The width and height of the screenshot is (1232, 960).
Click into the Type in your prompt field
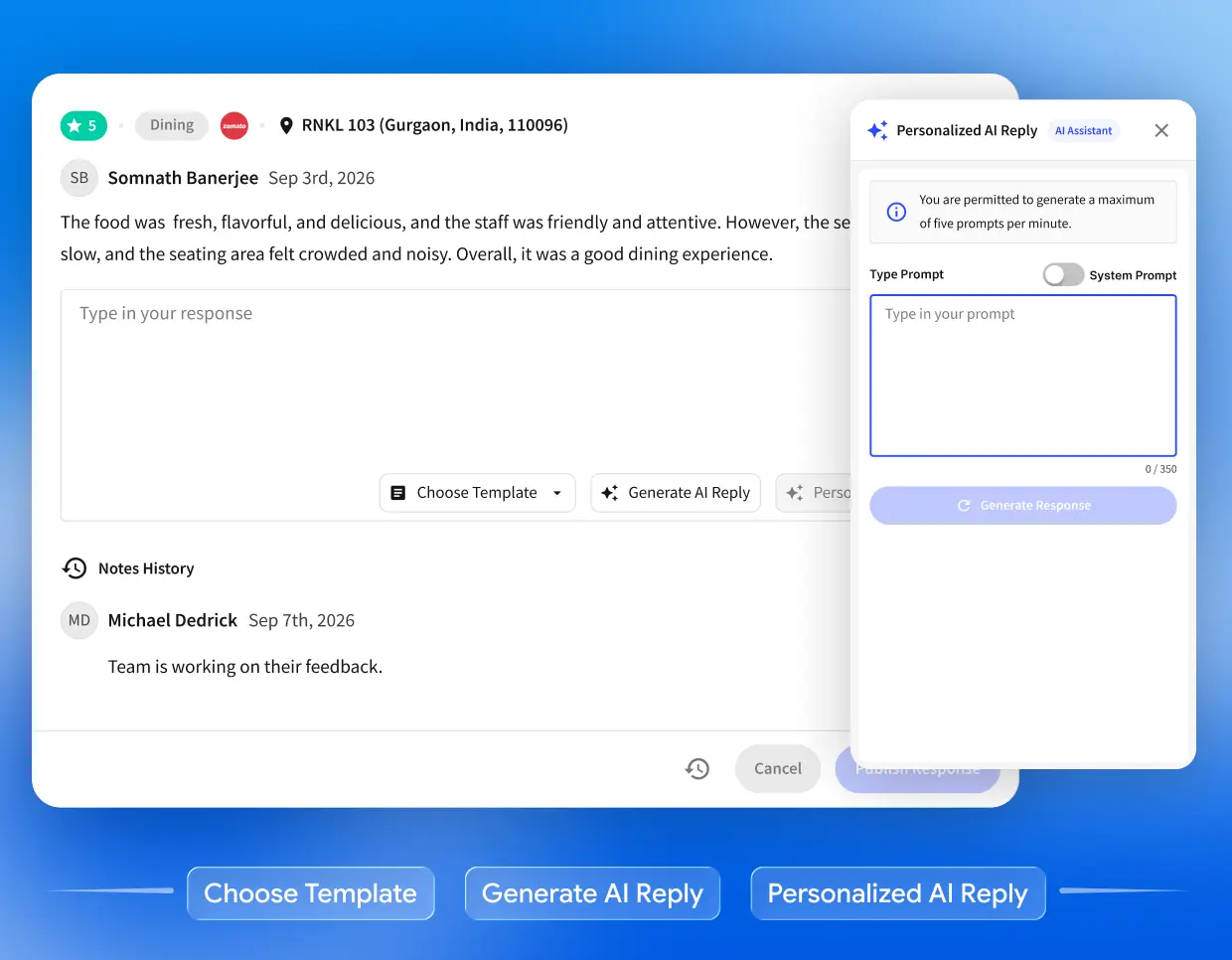(x=1023, y=376)
